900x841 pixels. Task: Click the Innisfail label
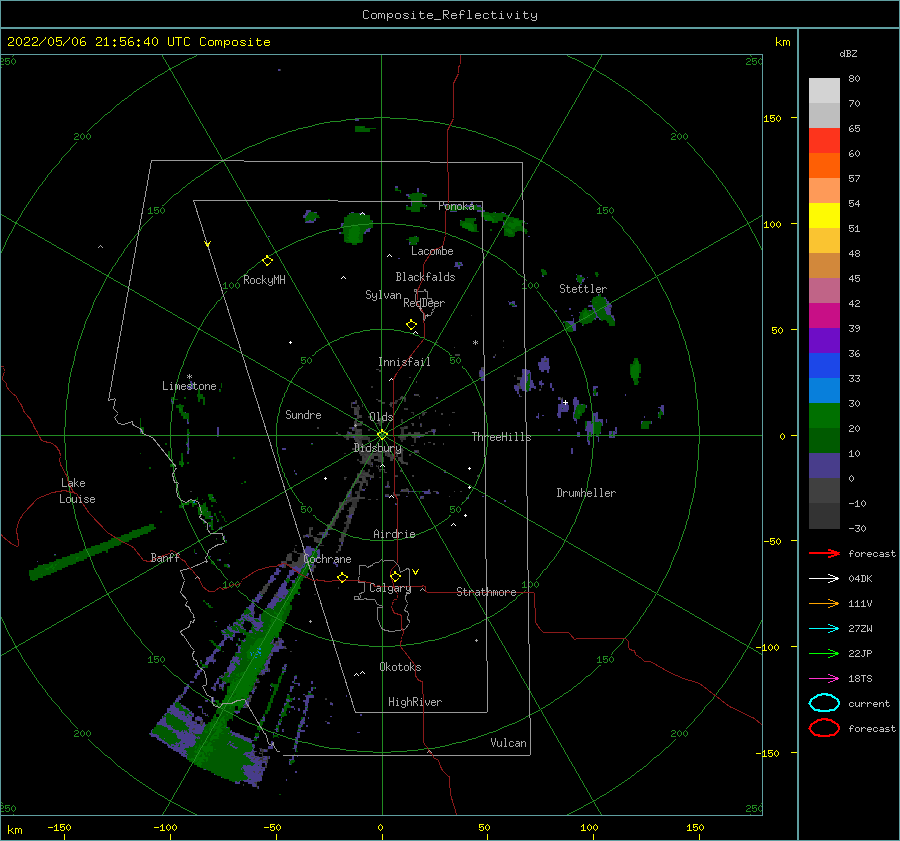click(404, 362)
